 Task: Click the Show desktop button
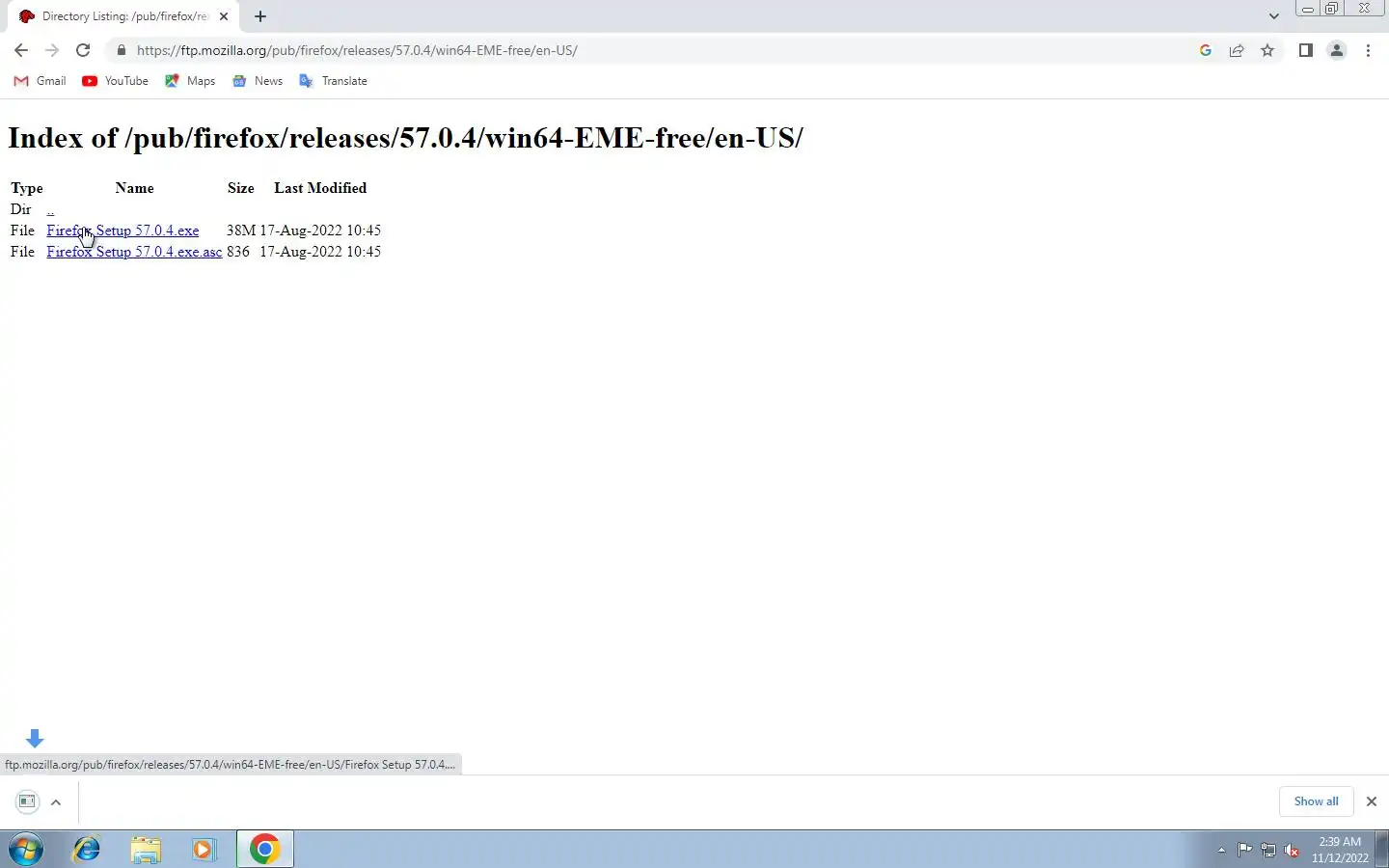pos(1381,850)
